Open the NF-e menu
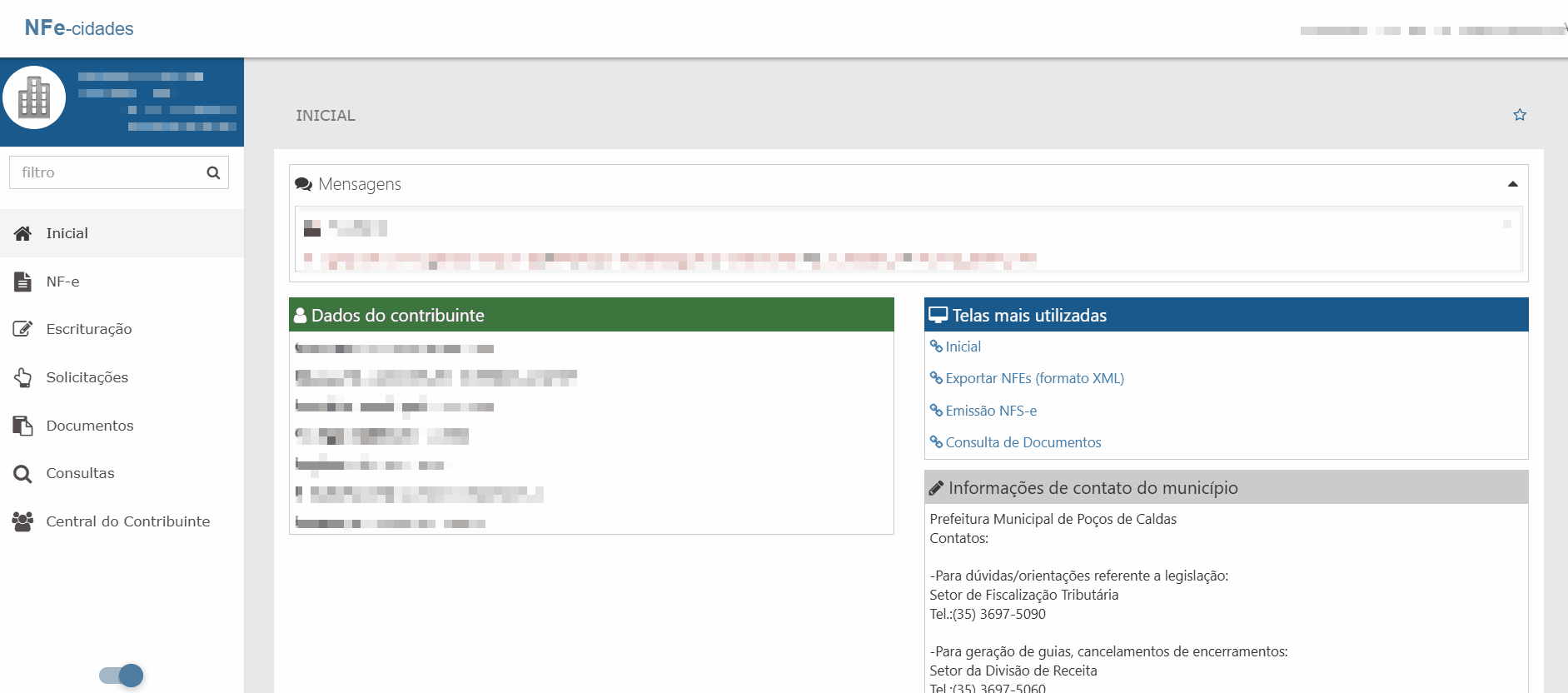This screenshot has width=1568, height=693. pos(122,282)
